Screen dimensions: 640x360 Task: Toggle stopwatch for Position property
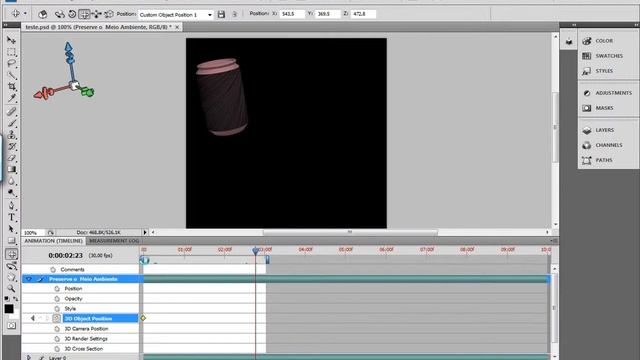point(57,289)
